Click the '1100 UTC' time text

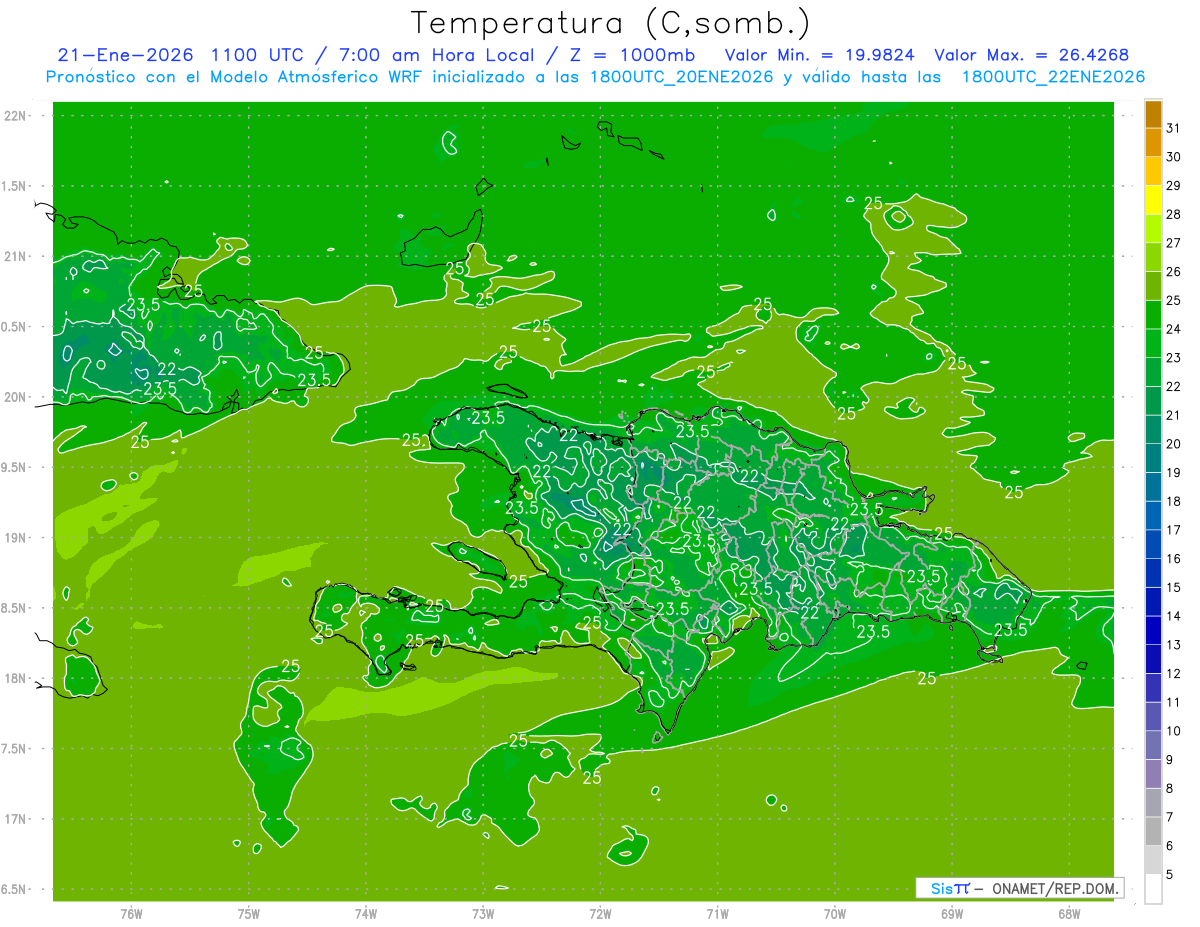pyautogui.click(x=257, y=56)
